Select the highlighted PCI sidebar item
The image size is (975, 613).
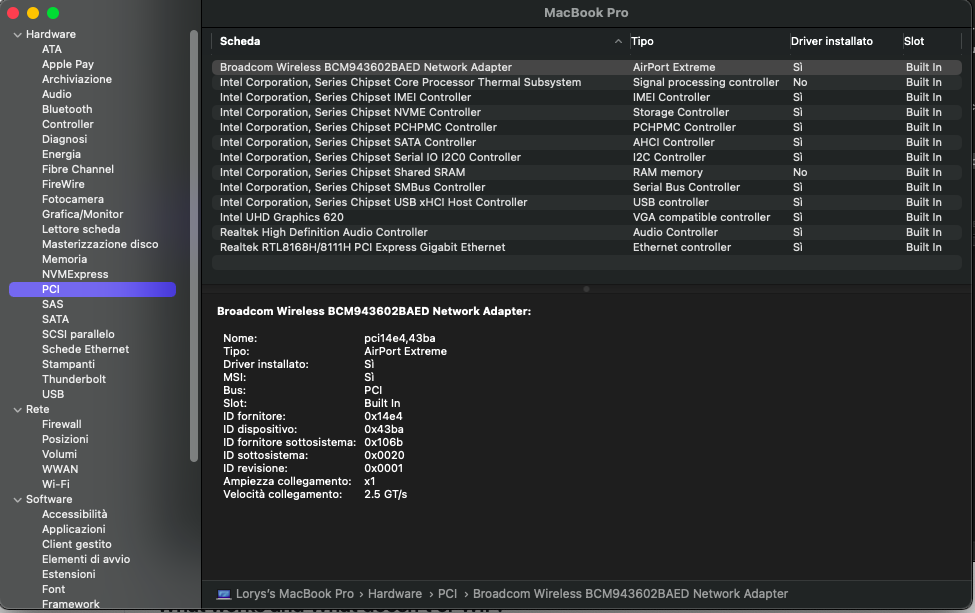click(x=92, y=289)
